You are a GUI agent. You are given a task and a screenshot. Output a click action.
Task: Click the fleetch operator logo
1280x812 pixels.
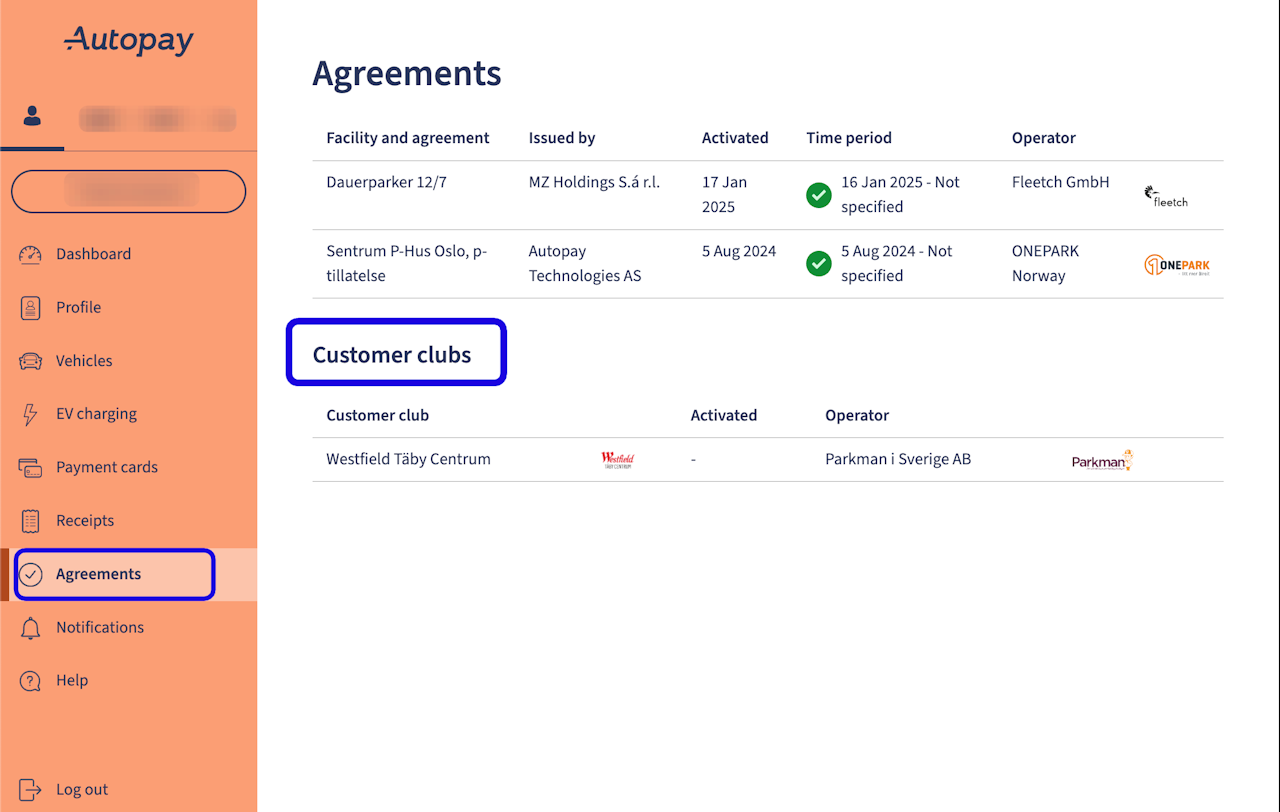pos(1166,196)
